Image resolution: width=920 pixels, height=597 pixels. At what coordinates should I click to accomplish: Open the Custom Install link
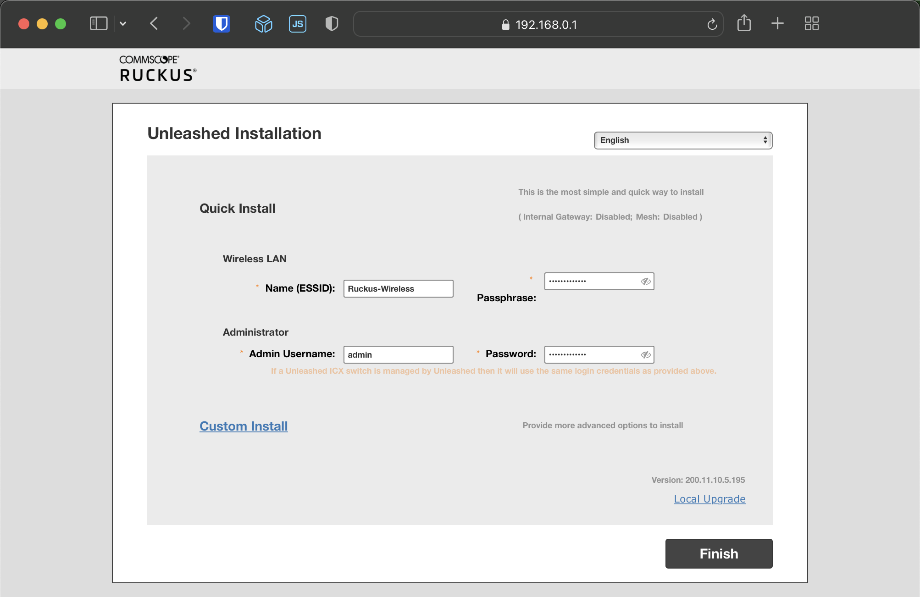click(243, 426)
